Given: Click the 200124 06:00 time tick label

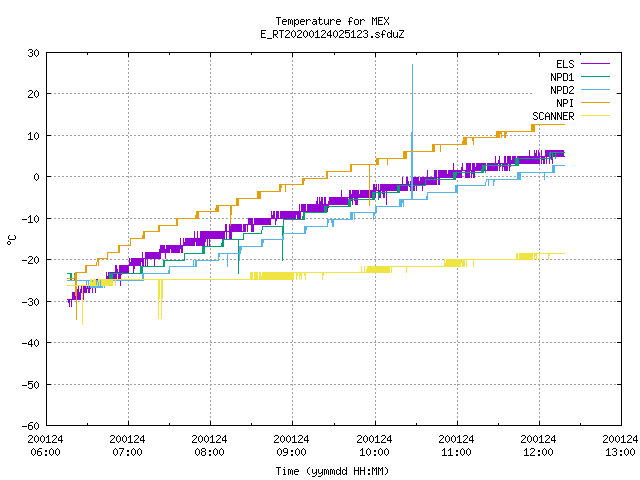Looking at the screenshot, I should [45, 446].
